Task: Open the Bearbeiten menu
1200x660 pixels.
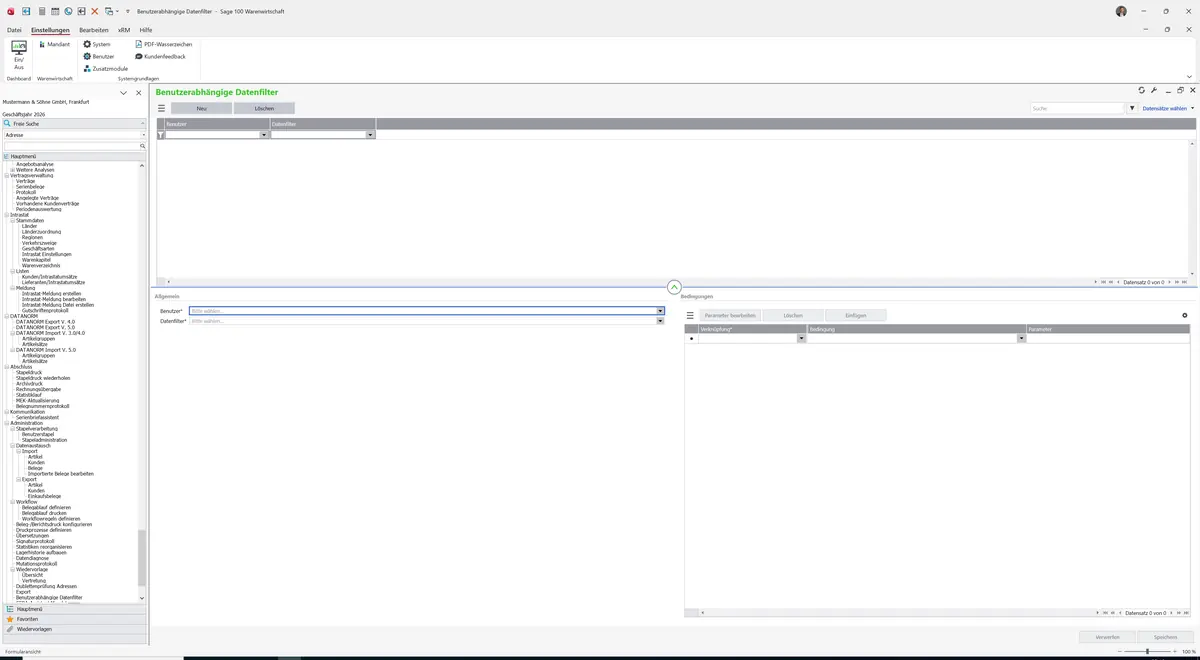Action: pos(94,30)
